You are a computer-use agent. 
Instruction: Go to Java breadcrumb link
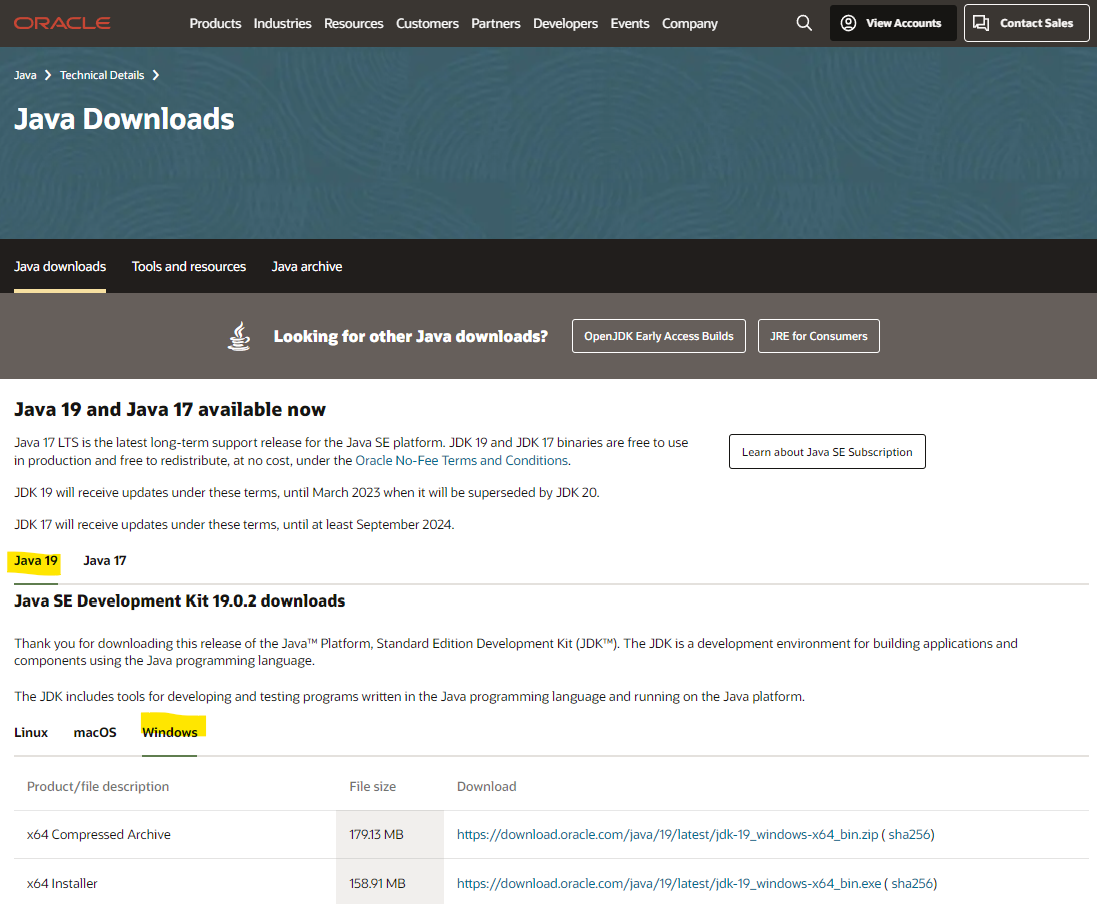click(25, 75)
